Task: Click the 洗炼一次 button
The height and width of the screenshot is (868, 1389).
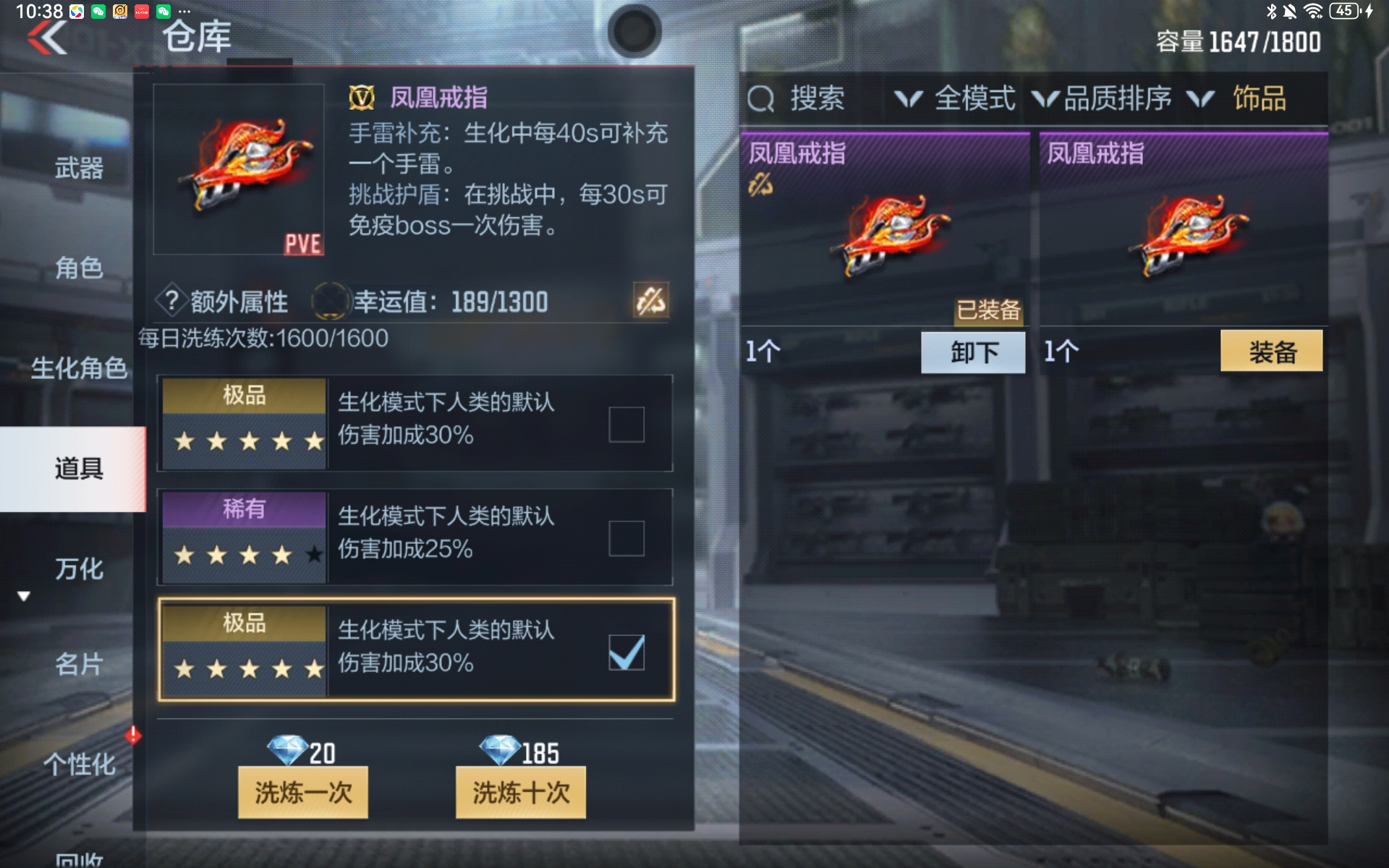Action: [x=303, y=793]
